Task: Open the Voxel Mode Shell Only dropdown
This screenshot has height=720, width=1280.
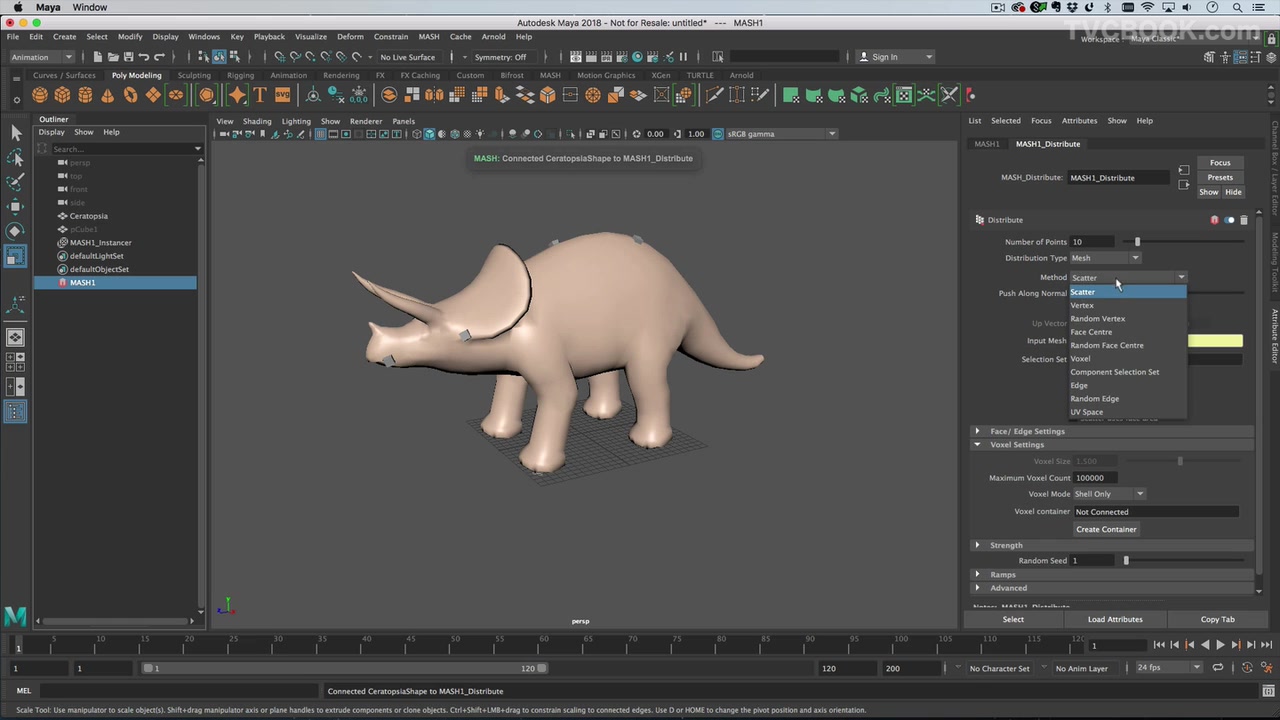Action: (1109, 494)
